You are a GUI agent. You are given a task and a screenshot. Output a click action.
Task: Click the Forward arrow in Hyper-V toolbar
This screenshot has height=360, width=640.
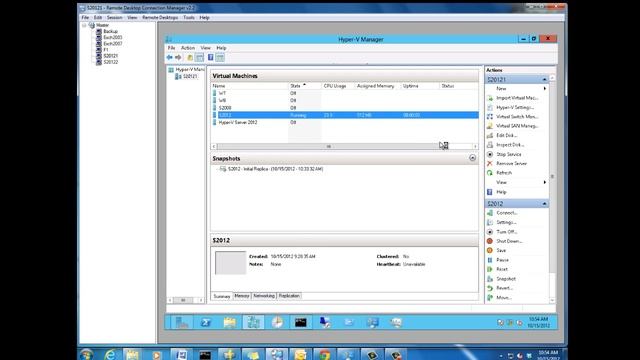pyautogui.click(x=178, y=58)
